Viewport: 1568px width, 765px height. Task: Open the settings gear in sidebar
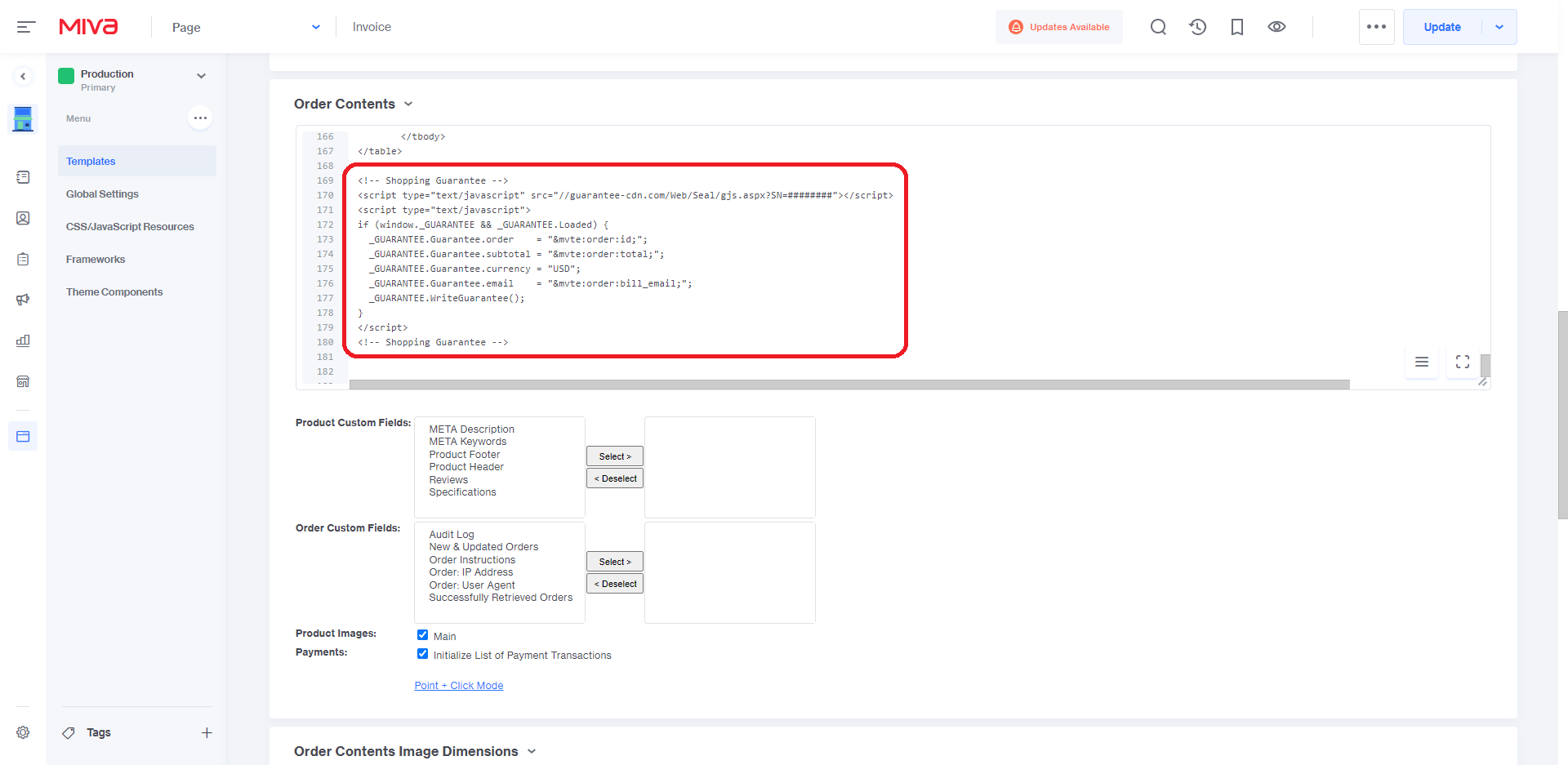coord(23,732)
